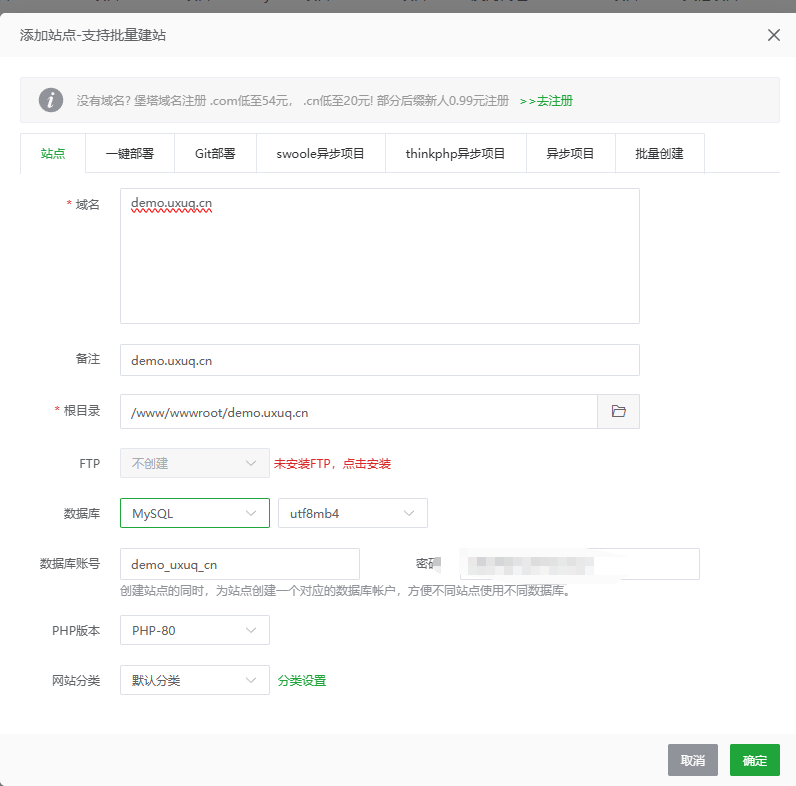Switch to the 一键部署 tab
This screenshot has height=786, width=796.
pyautogui.click(x=130, y=153)
